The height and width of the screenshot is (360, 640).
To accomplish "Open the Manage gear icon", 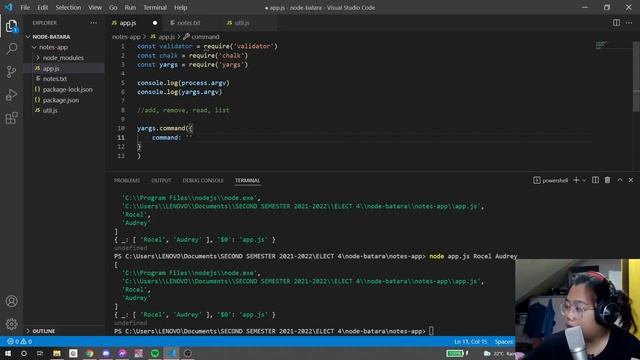I will click(x=11, y=324).
